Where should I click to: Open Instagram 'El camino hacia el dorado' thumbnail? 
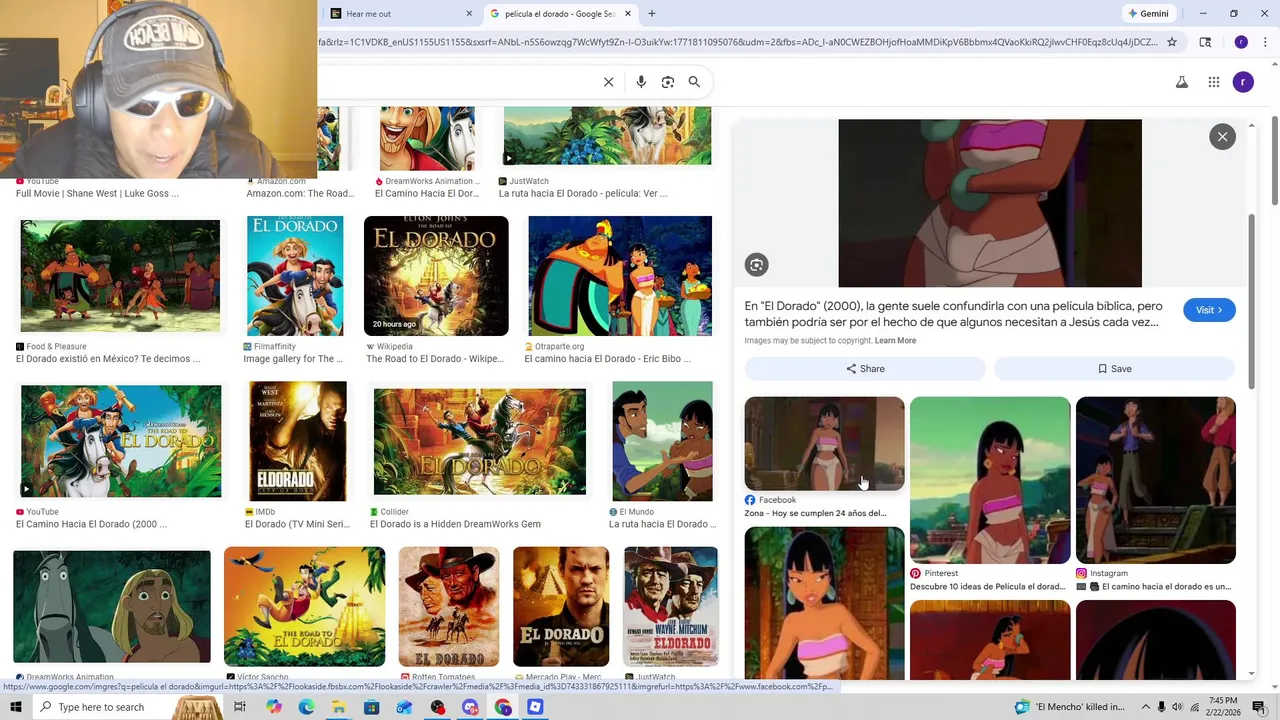click(1156, 480)
